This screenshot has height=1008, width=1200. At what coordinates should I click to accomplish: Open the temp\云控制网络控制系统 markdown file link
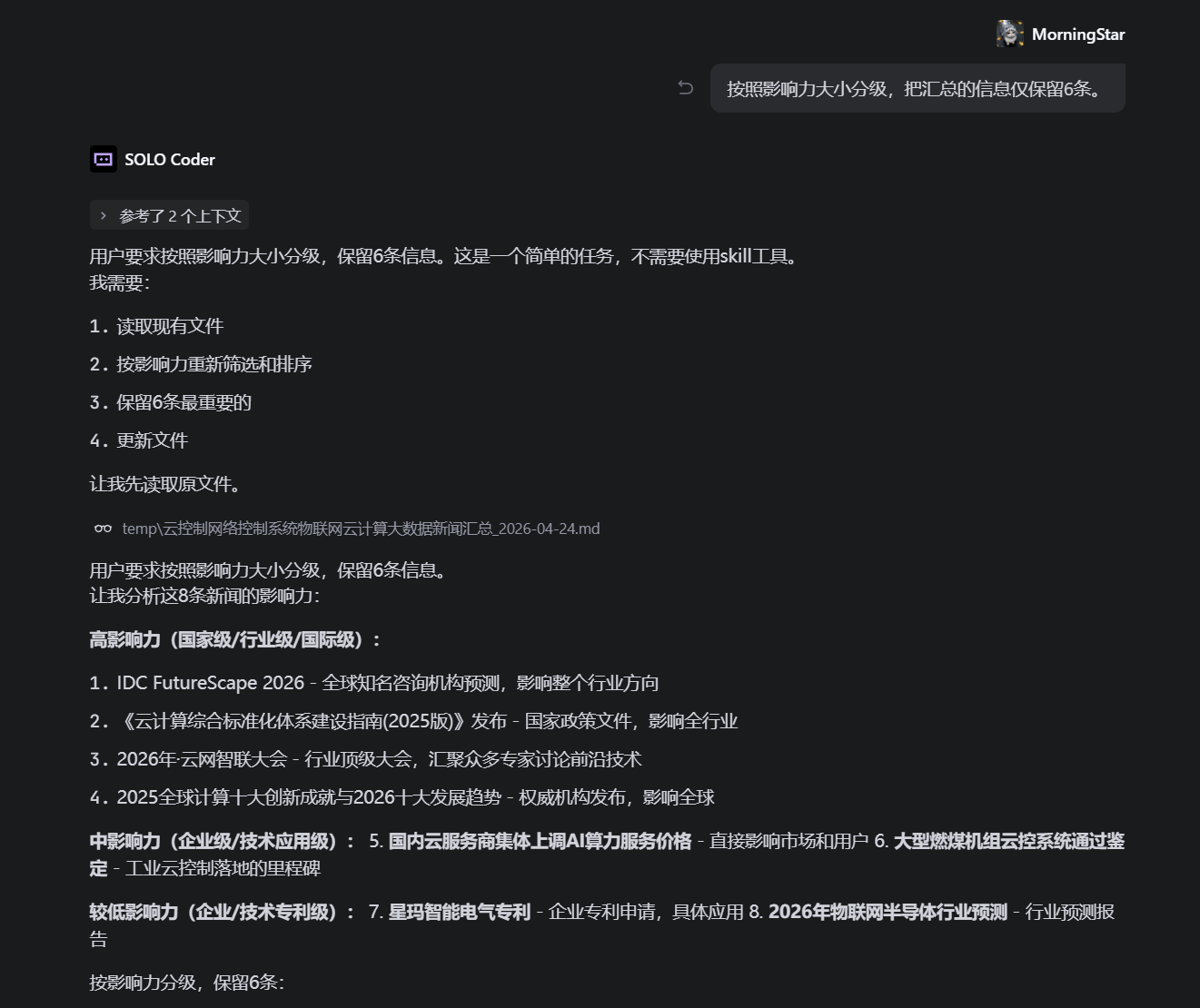click(x=361, y=529)
